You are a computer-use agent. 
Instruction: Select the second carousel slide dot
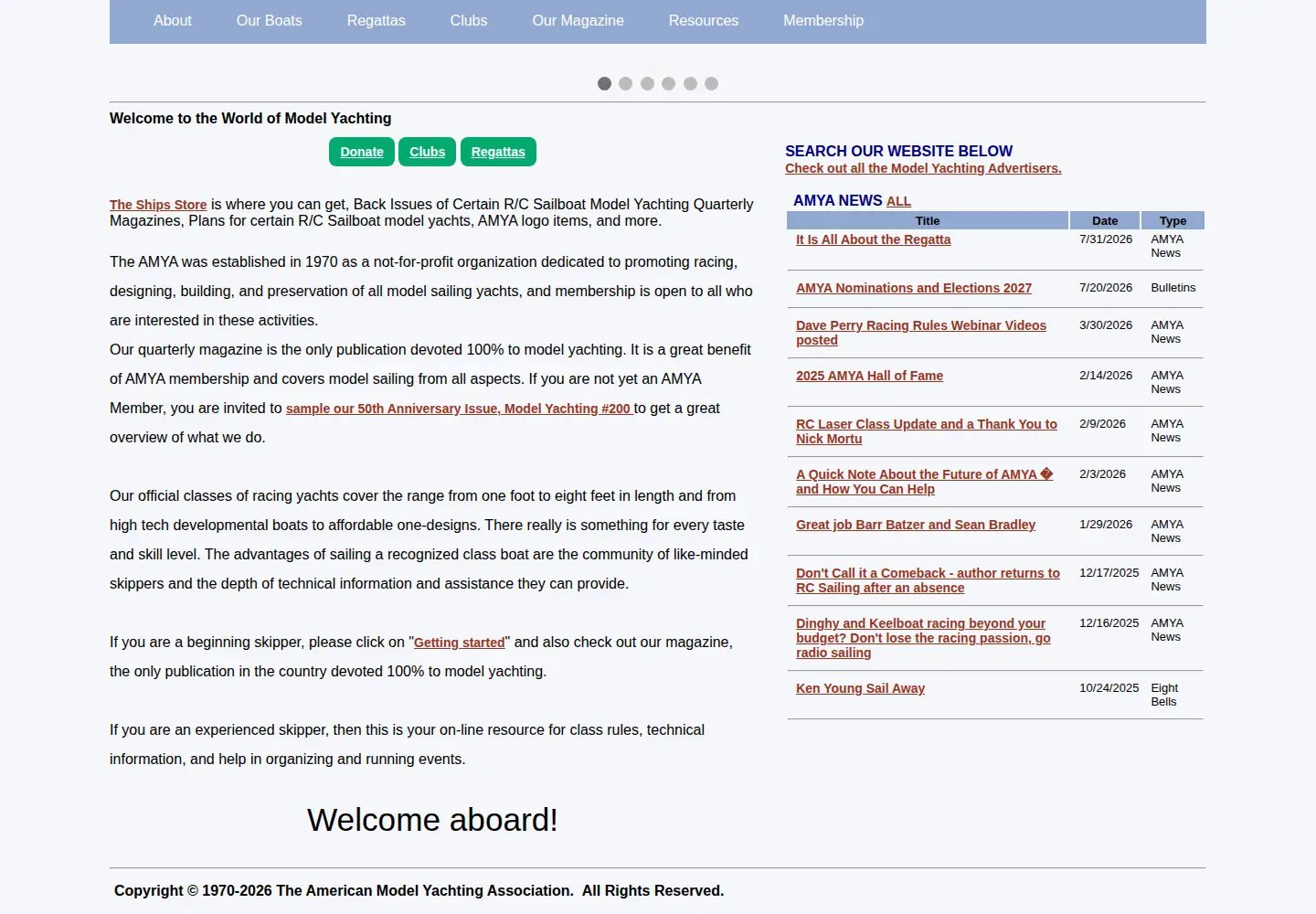click(625, 83)
